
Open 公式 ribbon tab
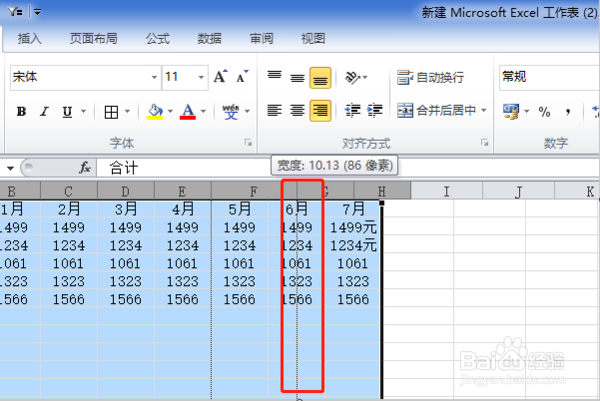tap(158, 39)
